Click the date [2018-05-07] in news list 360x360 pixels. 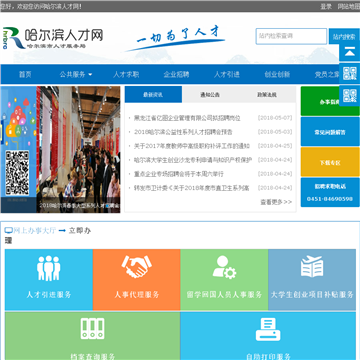tap(275, 118)
